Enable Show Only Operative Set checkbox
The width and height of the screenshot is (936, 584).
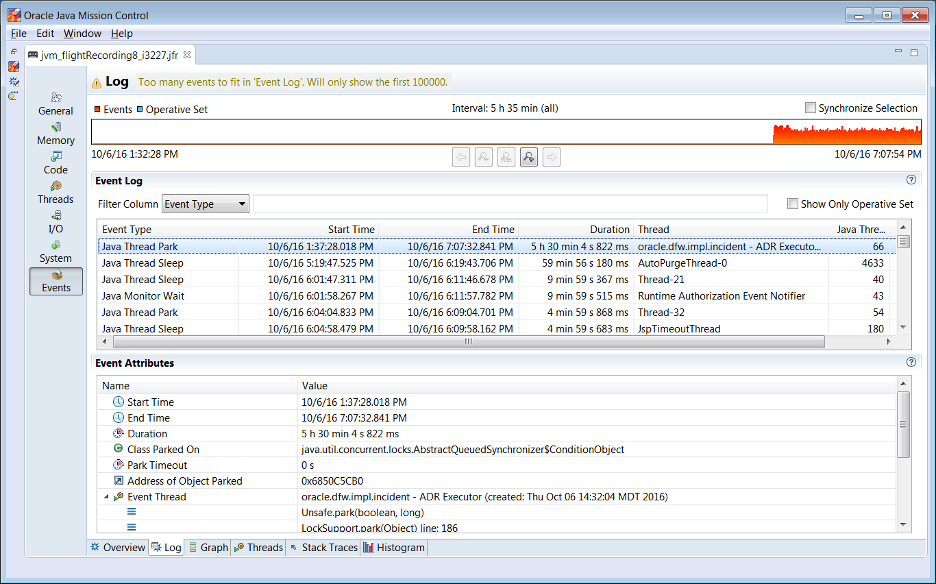(792, 204)
